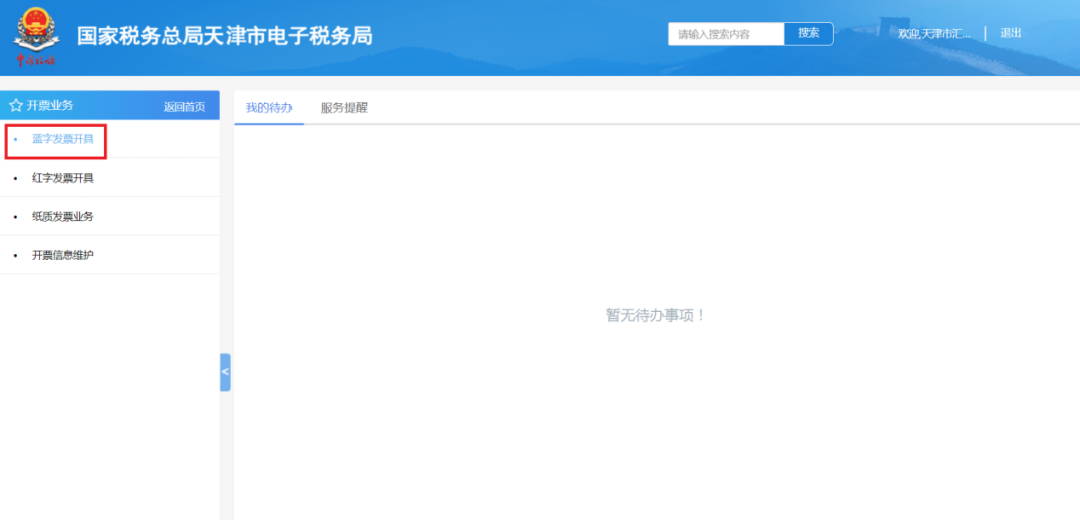Open 开票信息维护 menu entry
1080x520 pixels.
click(x=63, y=256)
